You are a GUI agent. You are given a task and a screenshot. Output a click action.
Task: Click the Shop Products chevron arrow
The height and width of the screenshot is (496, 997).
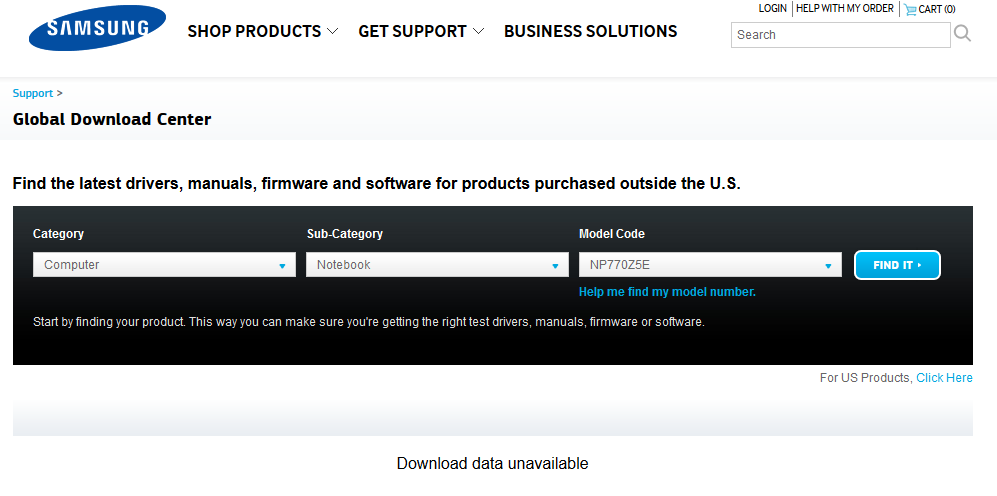[332, 31]
